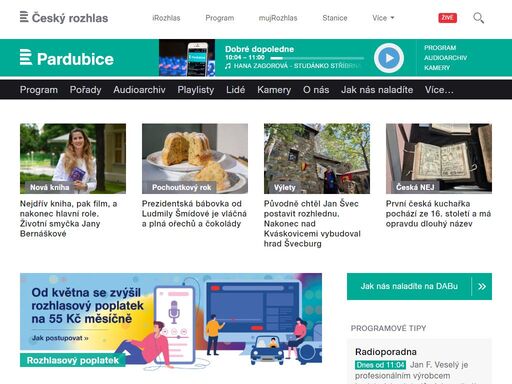Open the search magnifier icon

(x=478, y=18)
